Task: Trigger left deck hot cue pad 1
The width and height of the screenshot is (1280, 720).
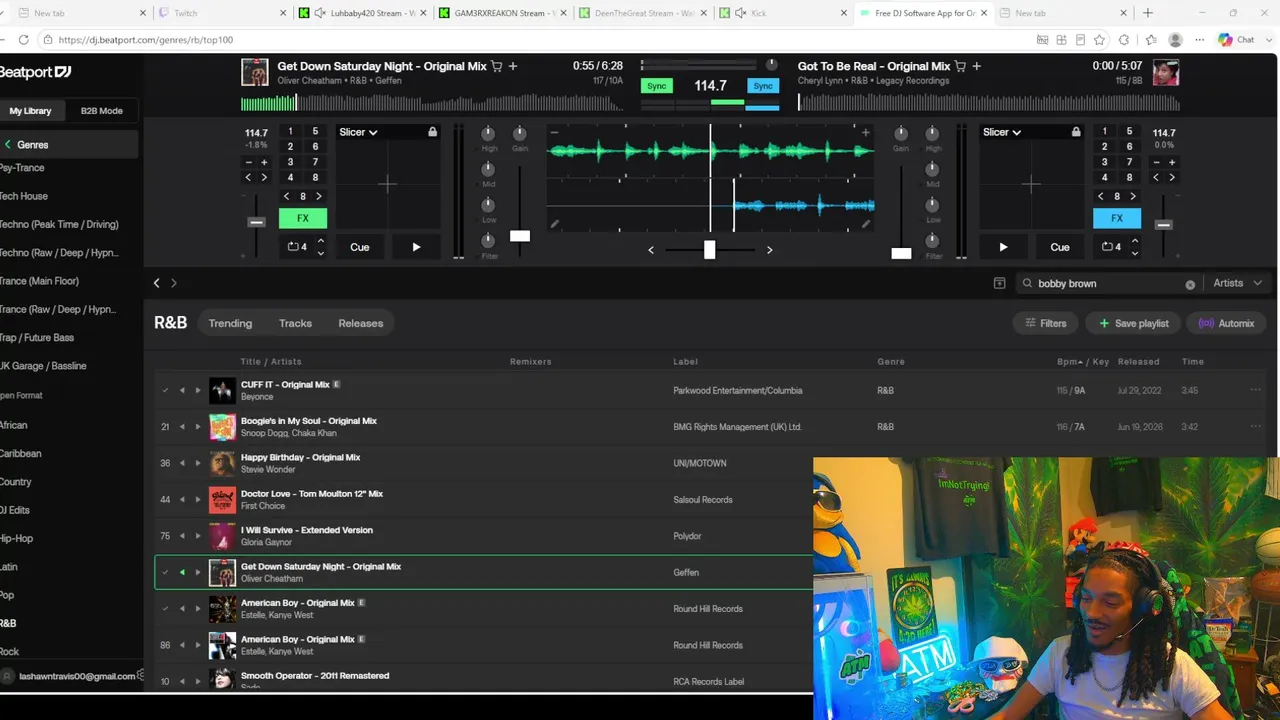Action: 291,132
